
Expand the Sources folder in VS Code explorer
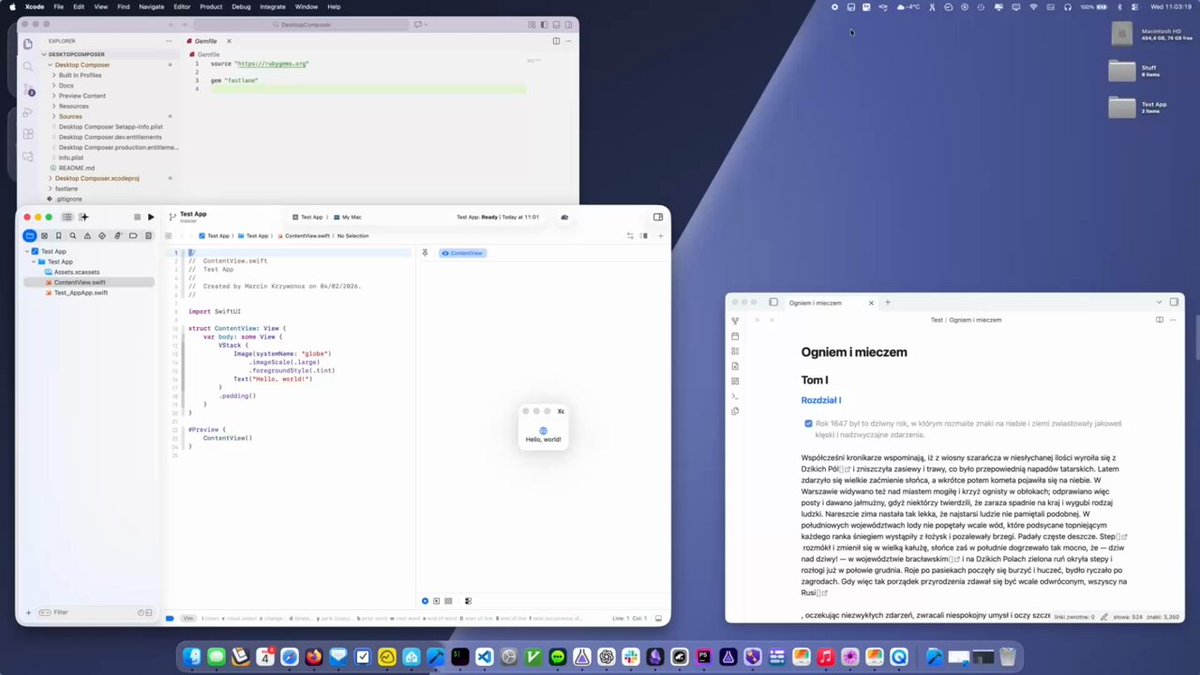(x=70, y=117)
